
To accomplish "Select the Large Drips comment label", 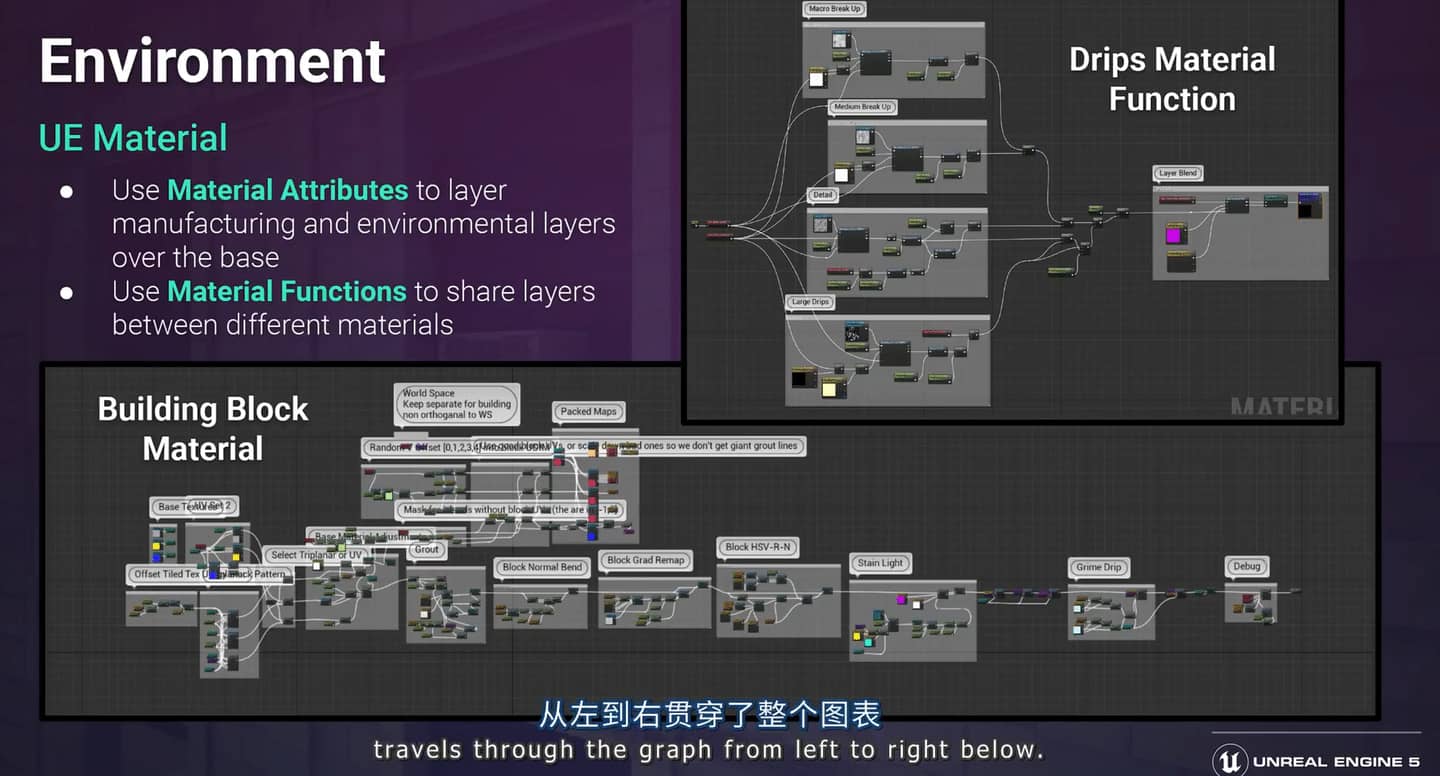I will click(810, 302).
